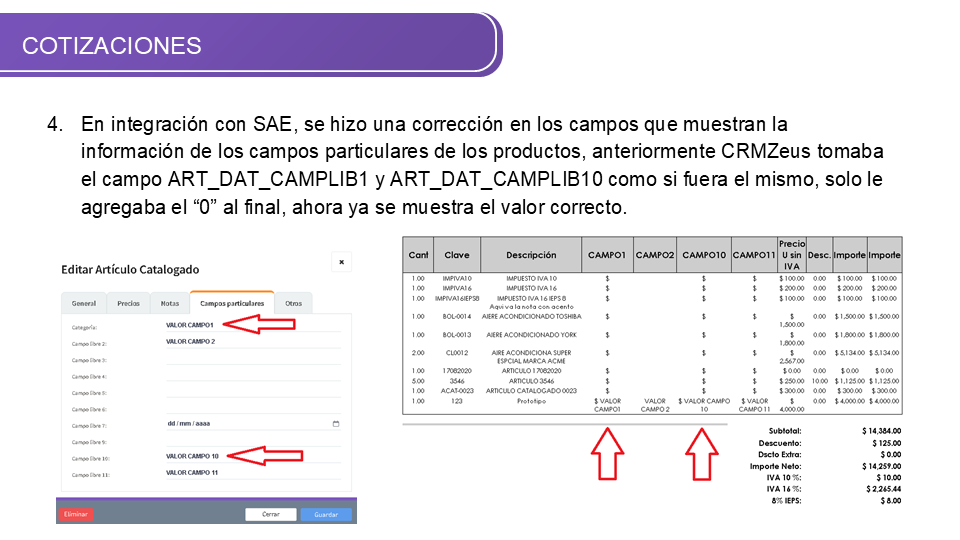Save changes with the Guardar button
The height and width of the screenshot is (540, 960).
326,514
